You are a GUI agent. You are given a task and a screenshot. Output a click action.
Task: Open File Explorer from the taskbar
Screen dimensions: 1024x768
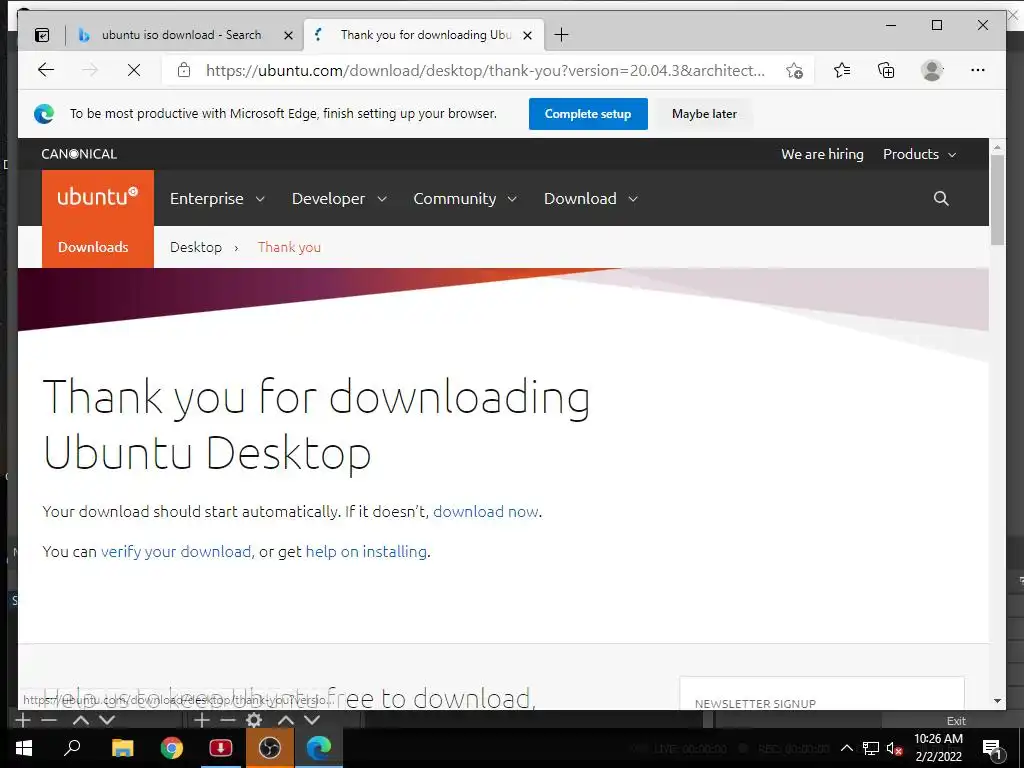point(122,748)
